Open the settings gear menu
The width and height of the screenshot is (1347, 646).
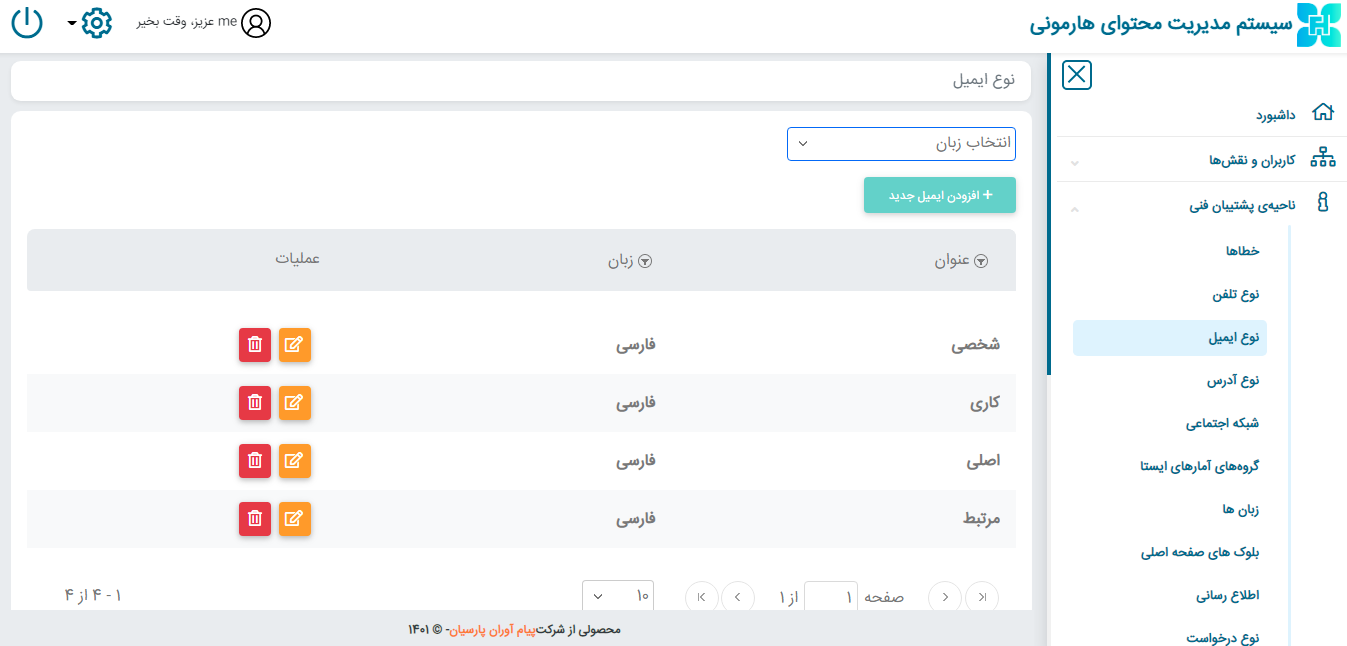pos(95,22)
